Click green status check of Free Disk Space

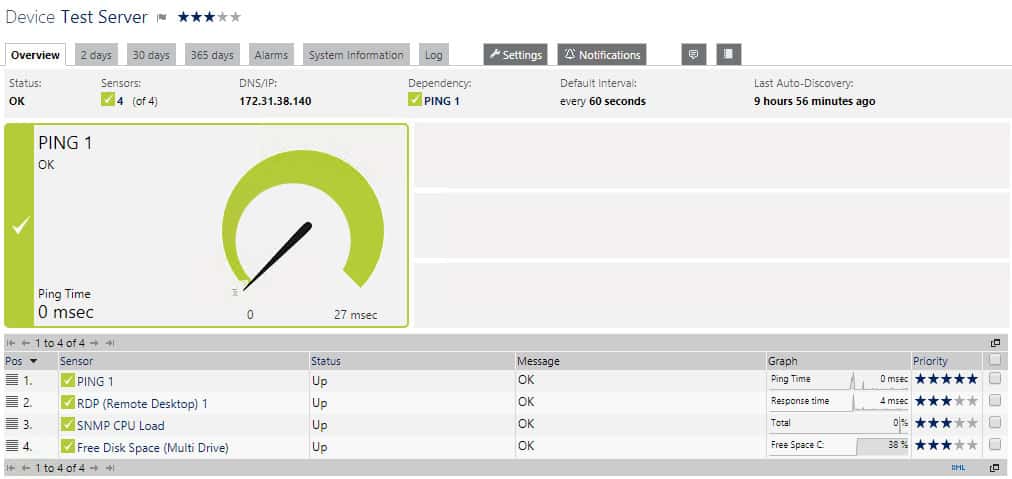(68, 447)
